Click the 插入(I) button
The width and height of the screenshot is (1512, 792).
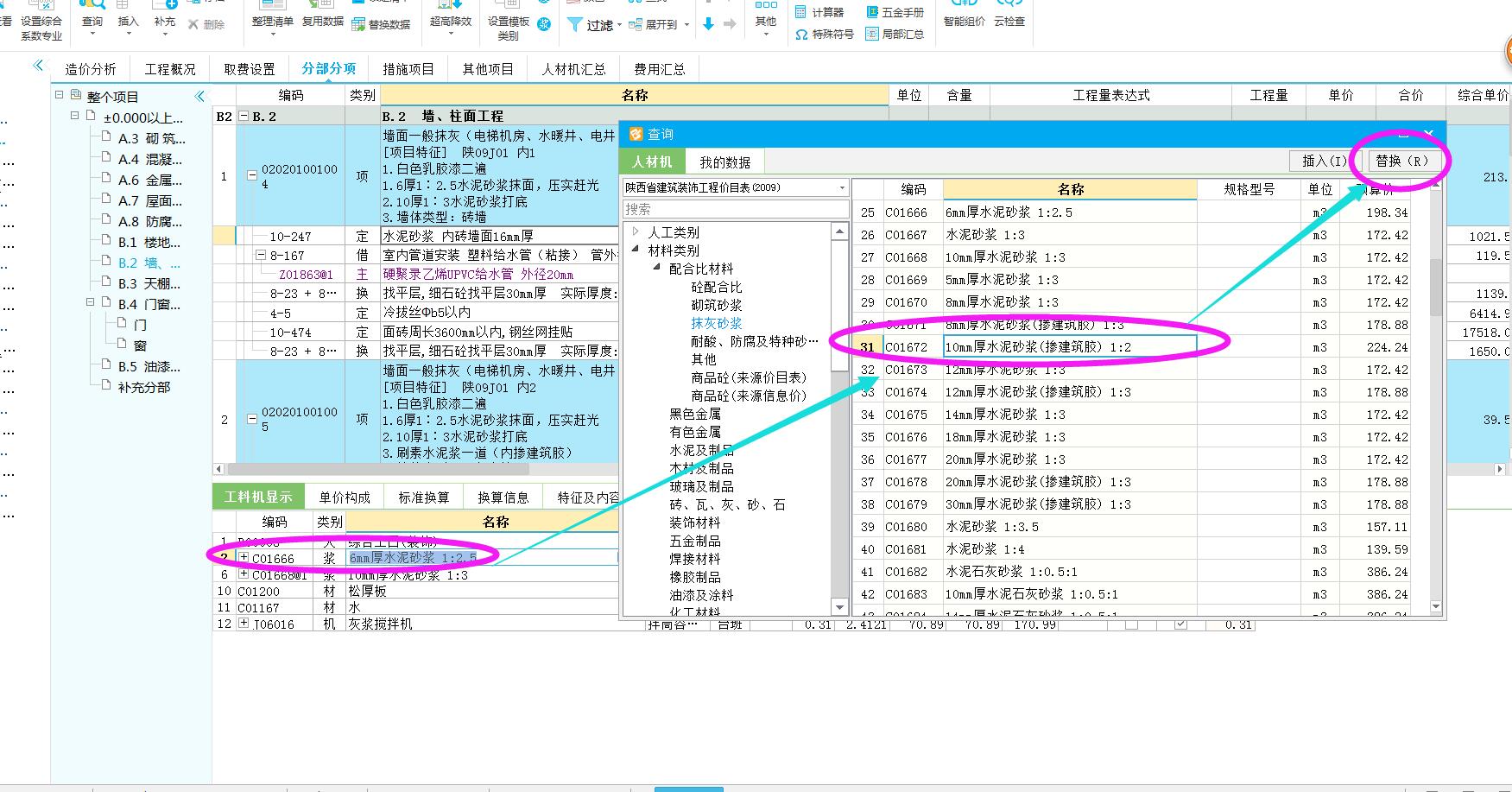(x=1324, y=161)
